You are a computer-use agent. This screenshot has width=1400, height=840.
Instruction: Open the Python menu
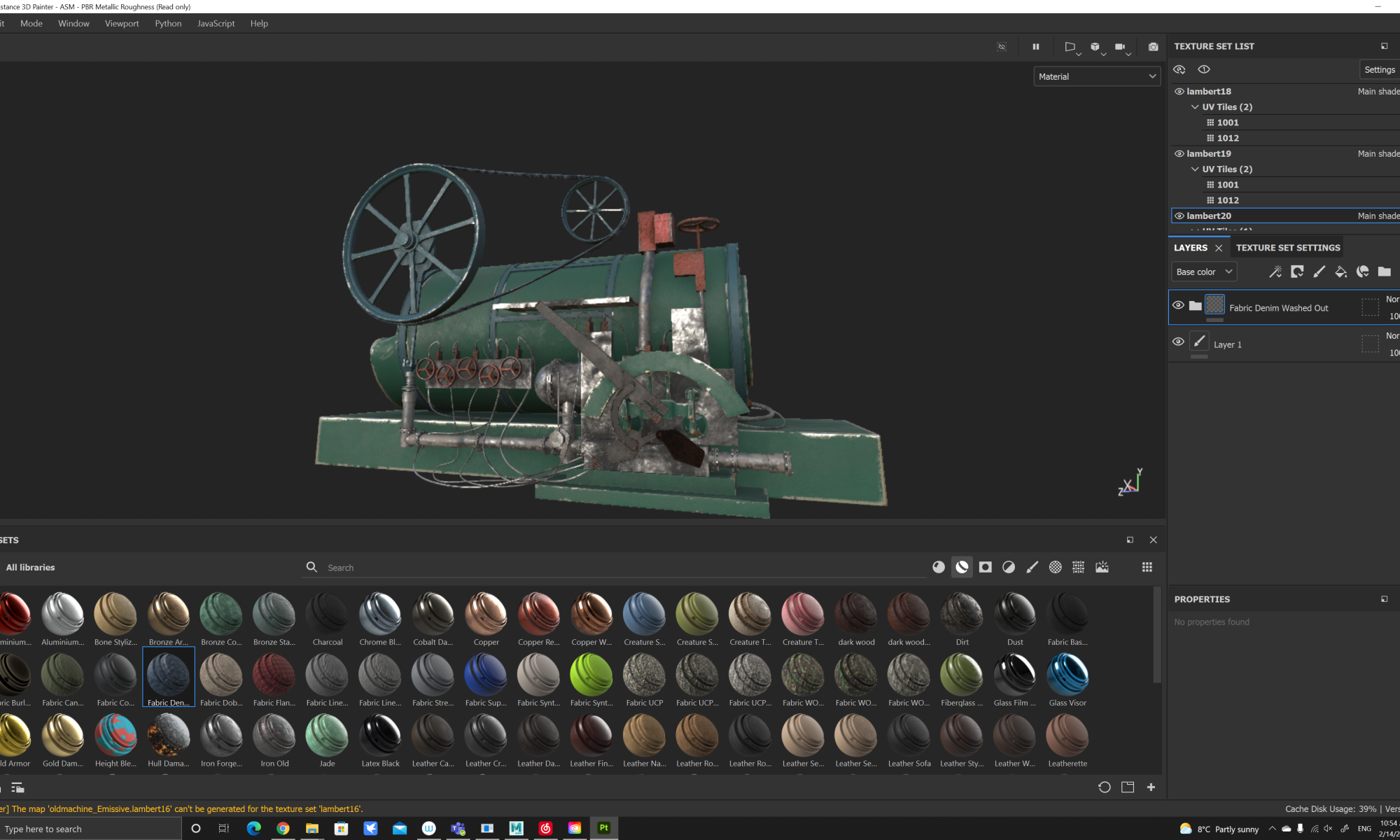pyautogui.click(x=168, y=23)
